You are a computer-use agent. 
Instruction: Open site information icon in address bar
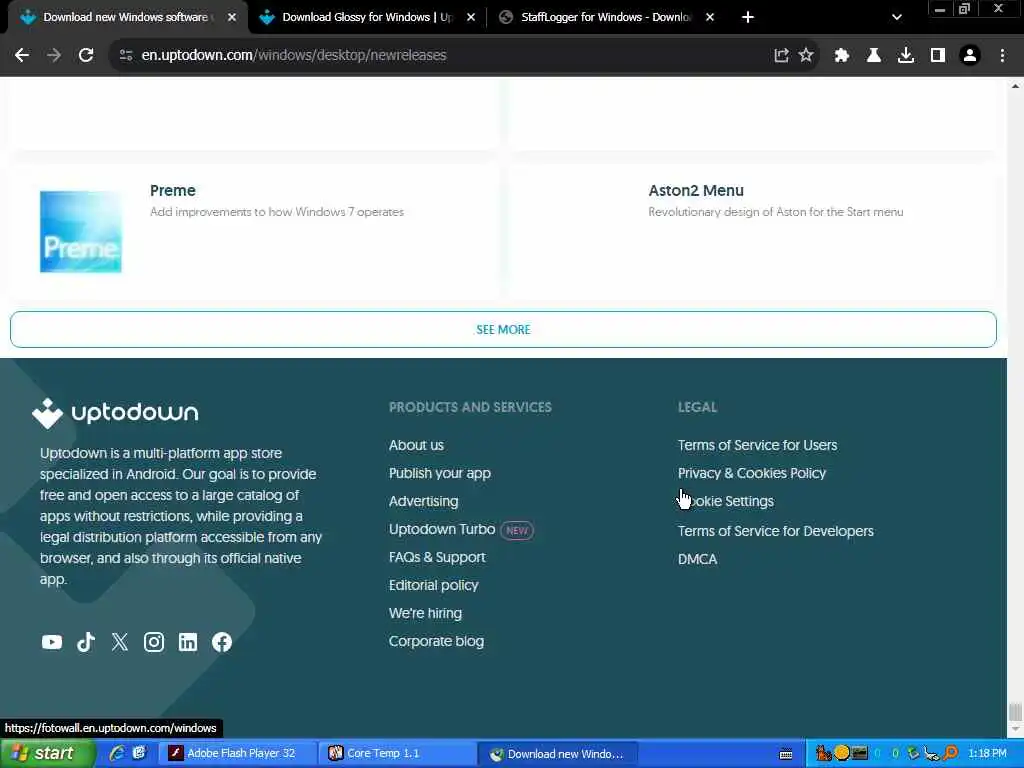(x=126, y=56)
